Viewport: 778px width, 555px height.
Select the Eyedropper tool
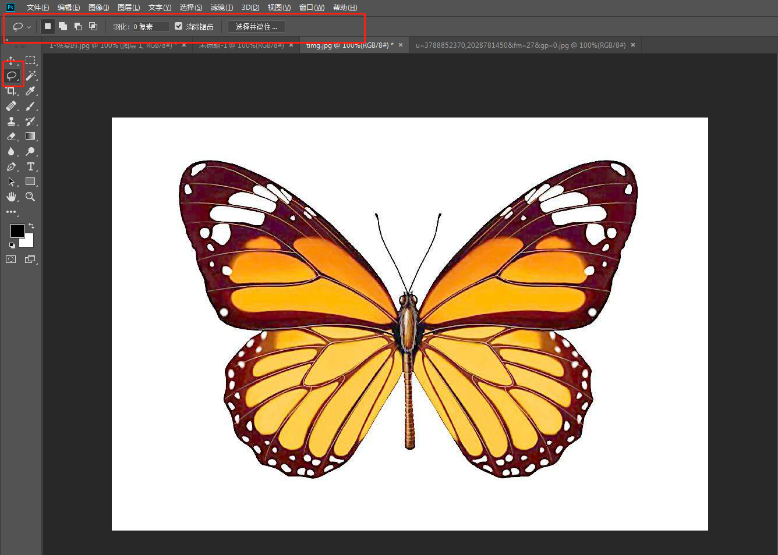tap(31, 91)
